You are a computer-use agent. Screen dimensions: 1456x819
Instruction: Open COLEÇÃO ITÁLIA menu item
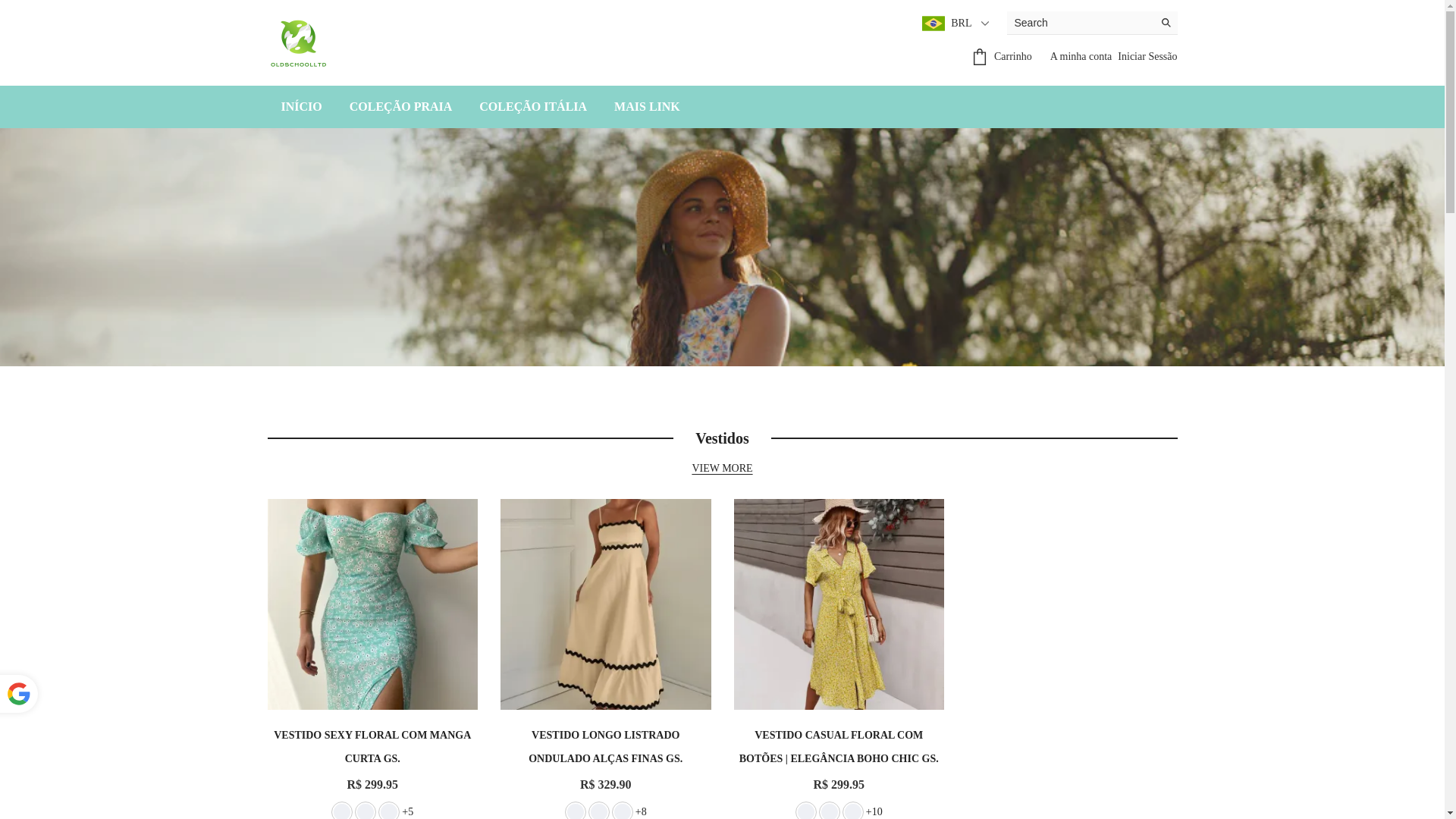532,107
